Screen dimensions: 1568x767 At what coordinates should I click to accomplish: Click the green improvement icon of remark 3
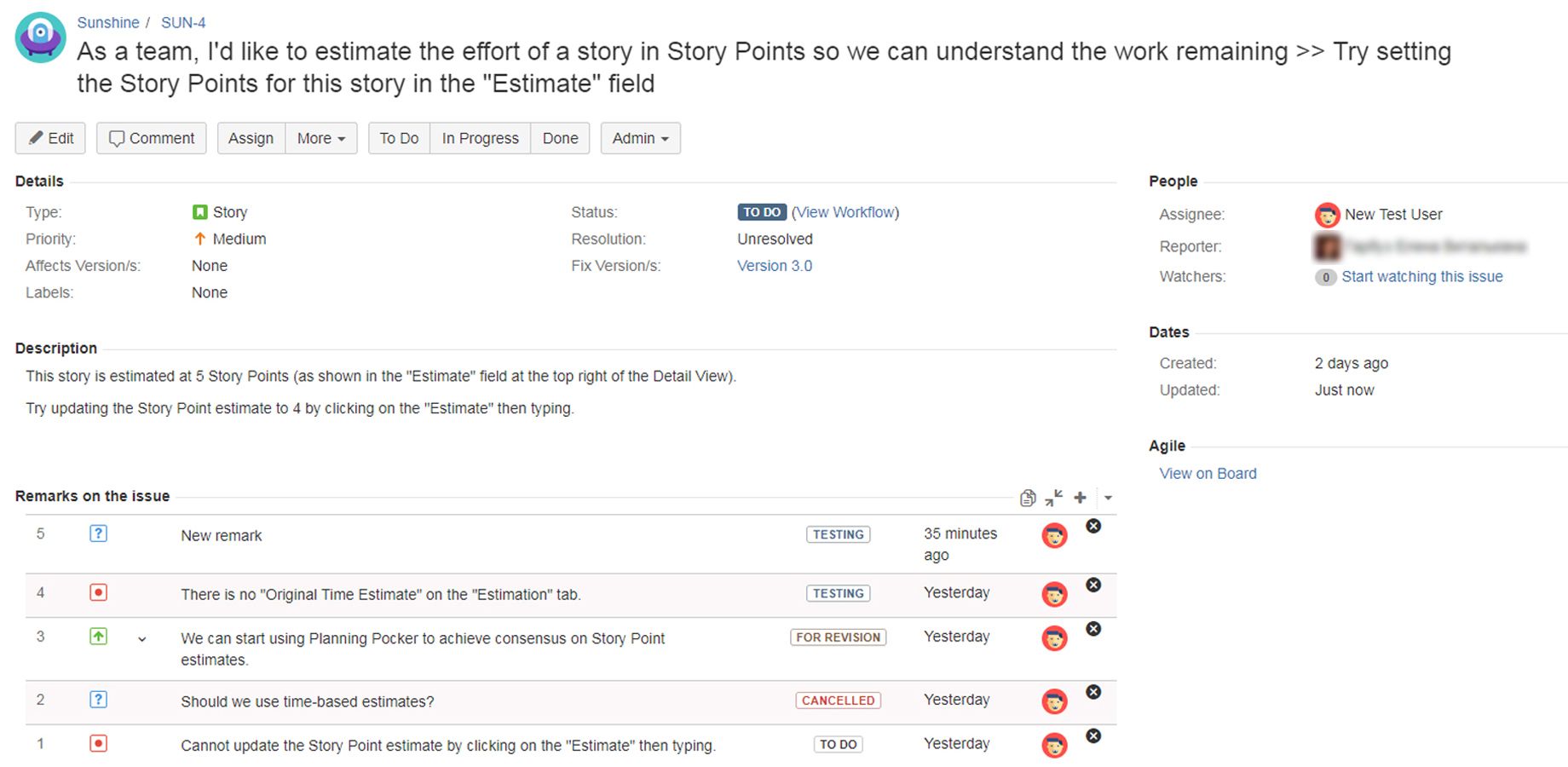click(99, 636)
